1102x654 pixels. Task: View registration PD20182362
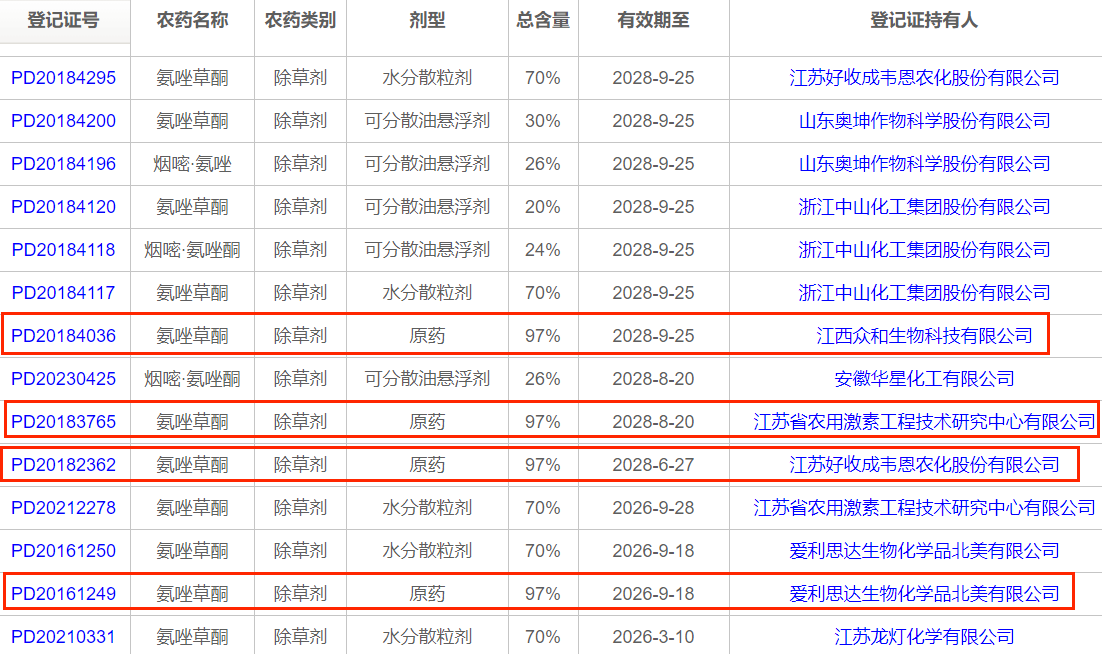coord(63,465)
